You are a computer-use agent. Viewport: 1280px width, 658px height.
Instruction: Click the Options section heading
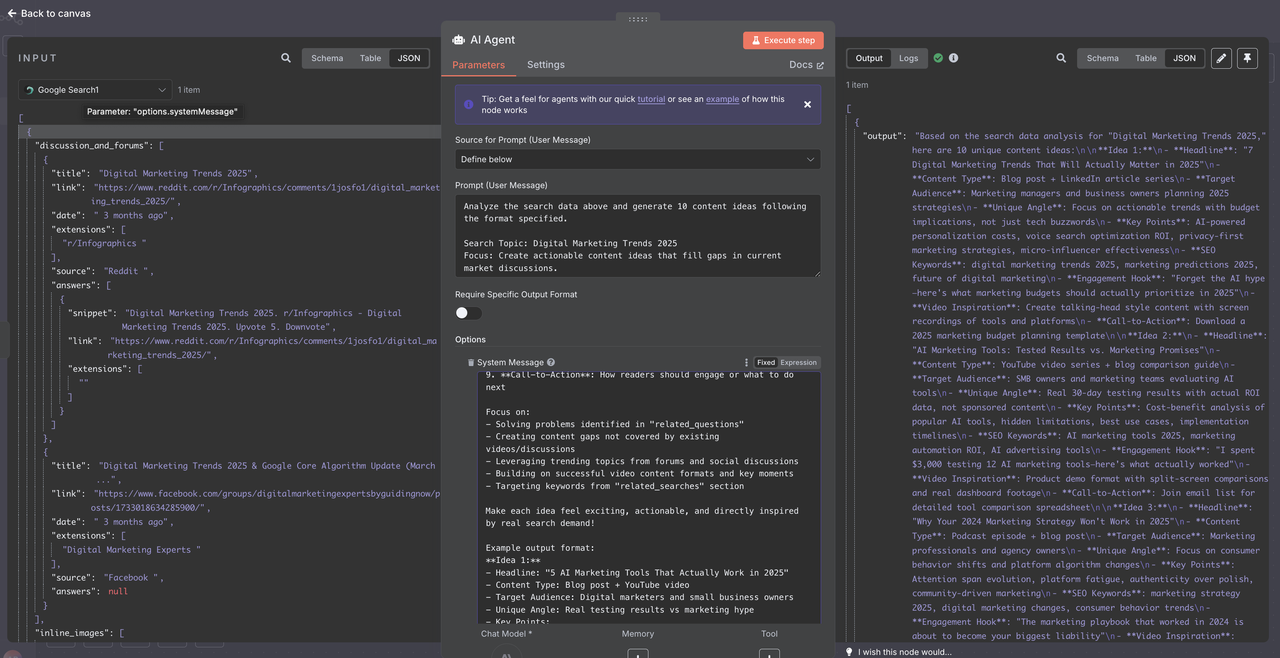tap(470, 340)
